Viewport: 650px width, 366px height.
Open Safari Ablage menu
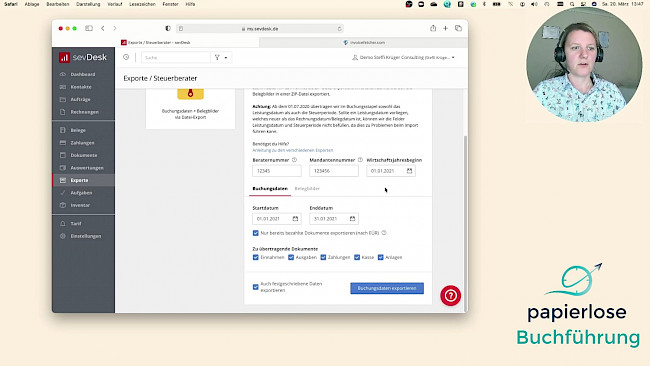pyautogui.click(x=32, y=4)
